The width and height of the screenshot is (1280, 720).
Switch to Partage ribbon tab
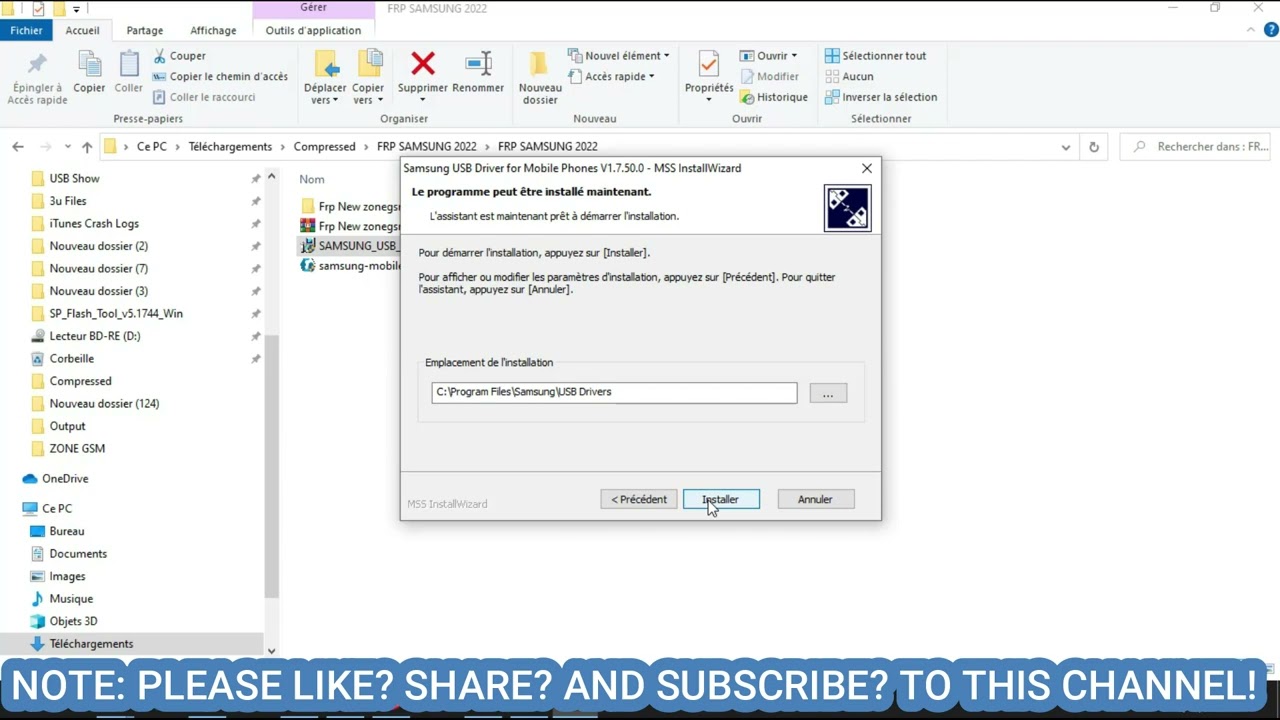click(x=145, y=30)
